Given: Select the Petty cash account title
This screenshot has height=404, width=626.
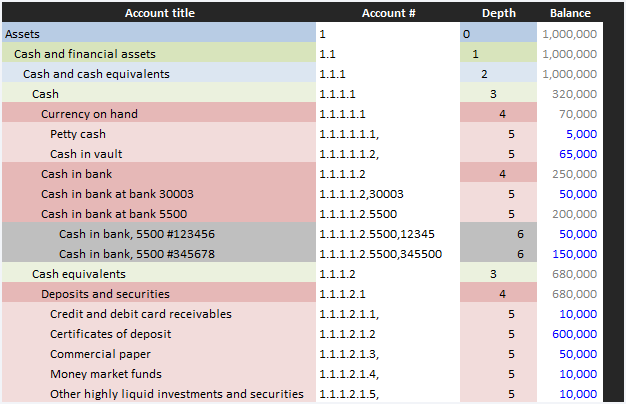Looking at the screenshot, I should (78, 134).
